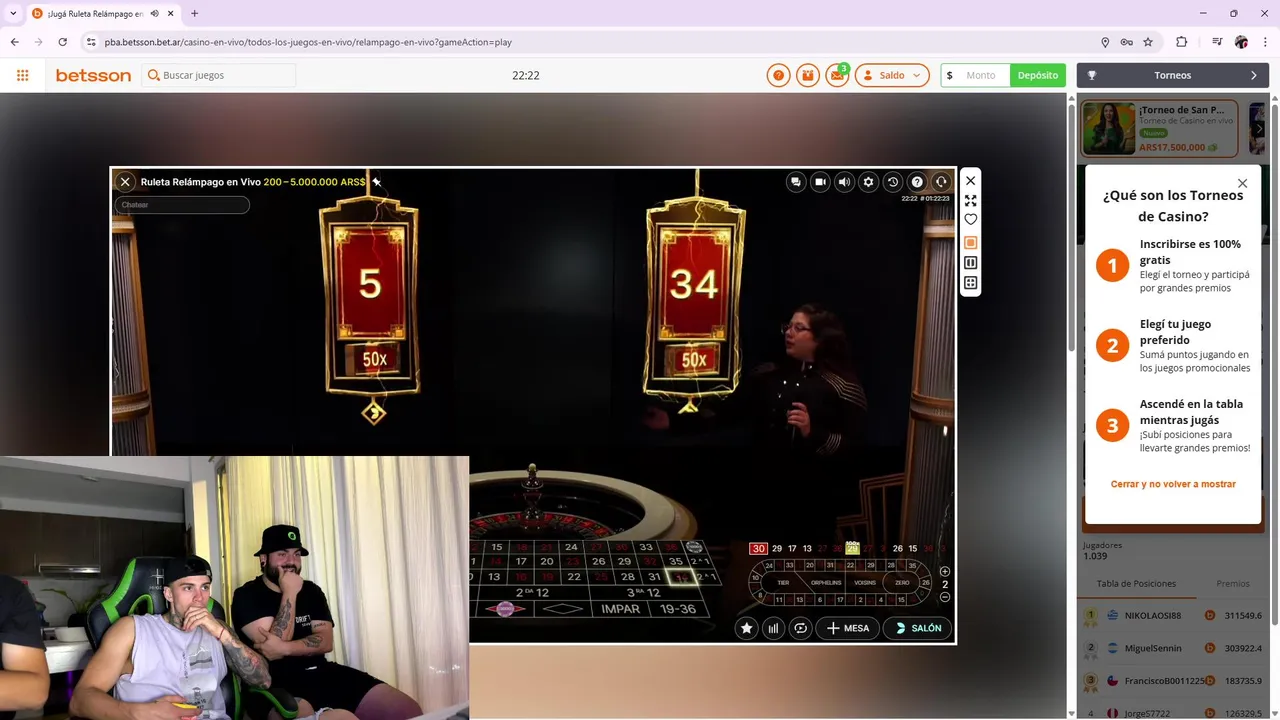Focus the Buscar juegos search field
Screen dimensions: 1280x720
pyautogui.click(x=219, y=75)
